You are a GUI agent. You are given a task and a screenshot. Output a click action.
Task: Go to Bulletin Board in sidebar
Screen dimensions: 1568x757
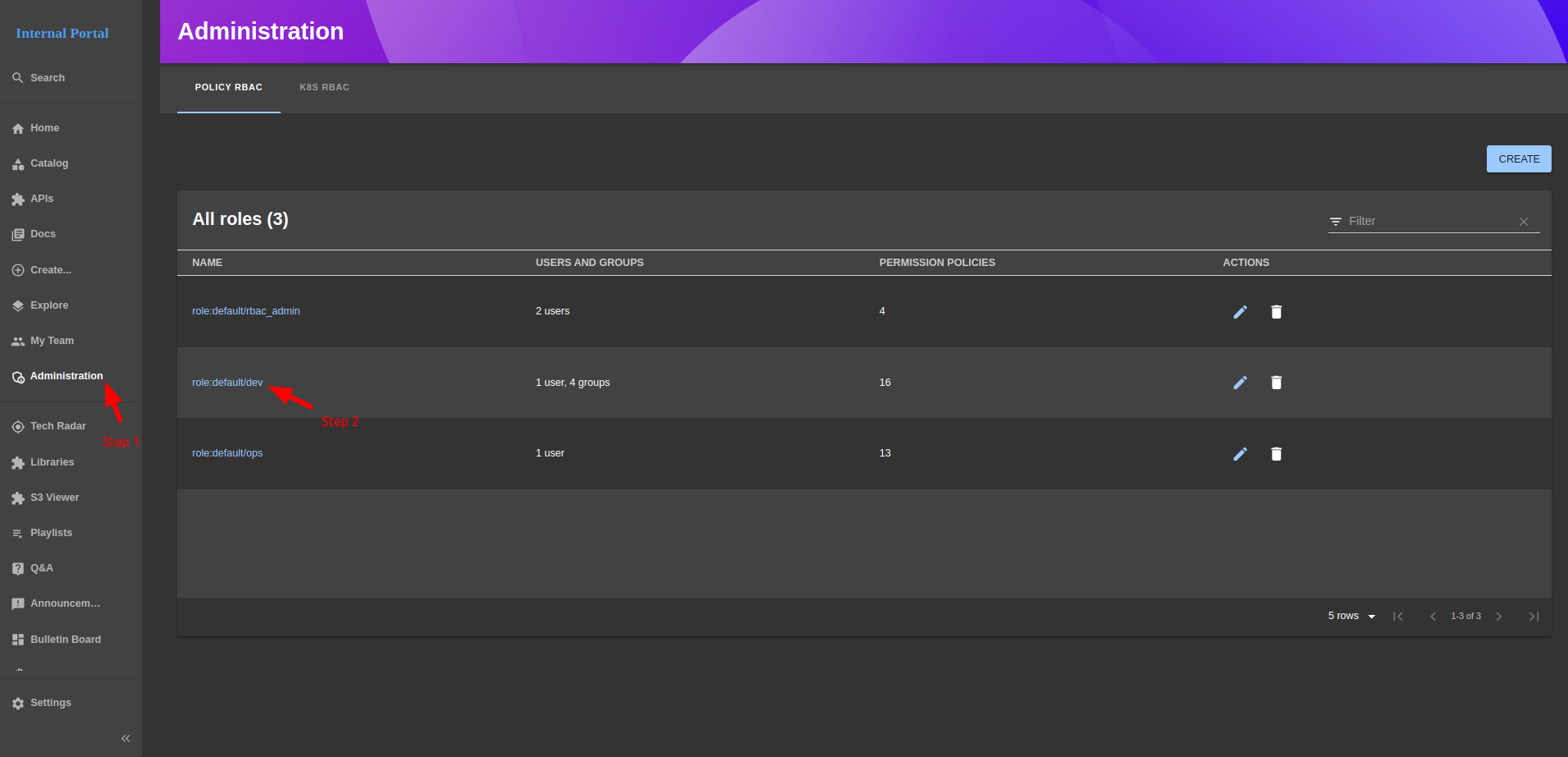(65, 640)
